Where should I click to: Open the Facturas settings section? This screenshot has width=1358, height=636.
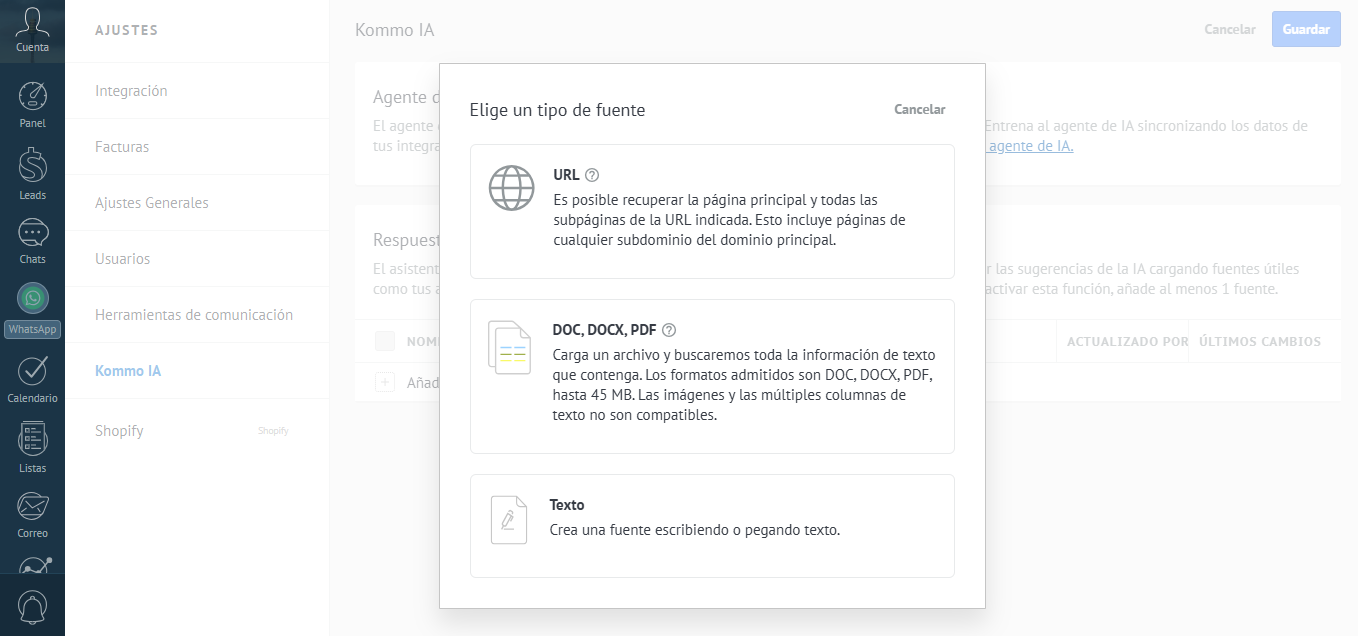(122, 147)
